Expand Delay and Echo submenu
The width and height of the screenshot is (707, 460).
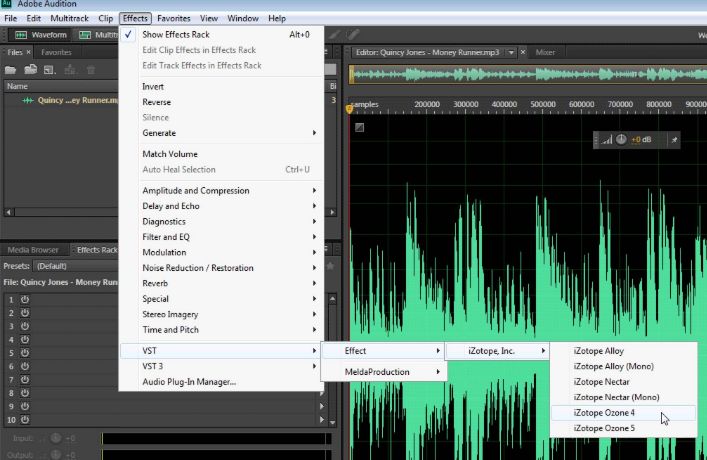[x=221, y=206]
